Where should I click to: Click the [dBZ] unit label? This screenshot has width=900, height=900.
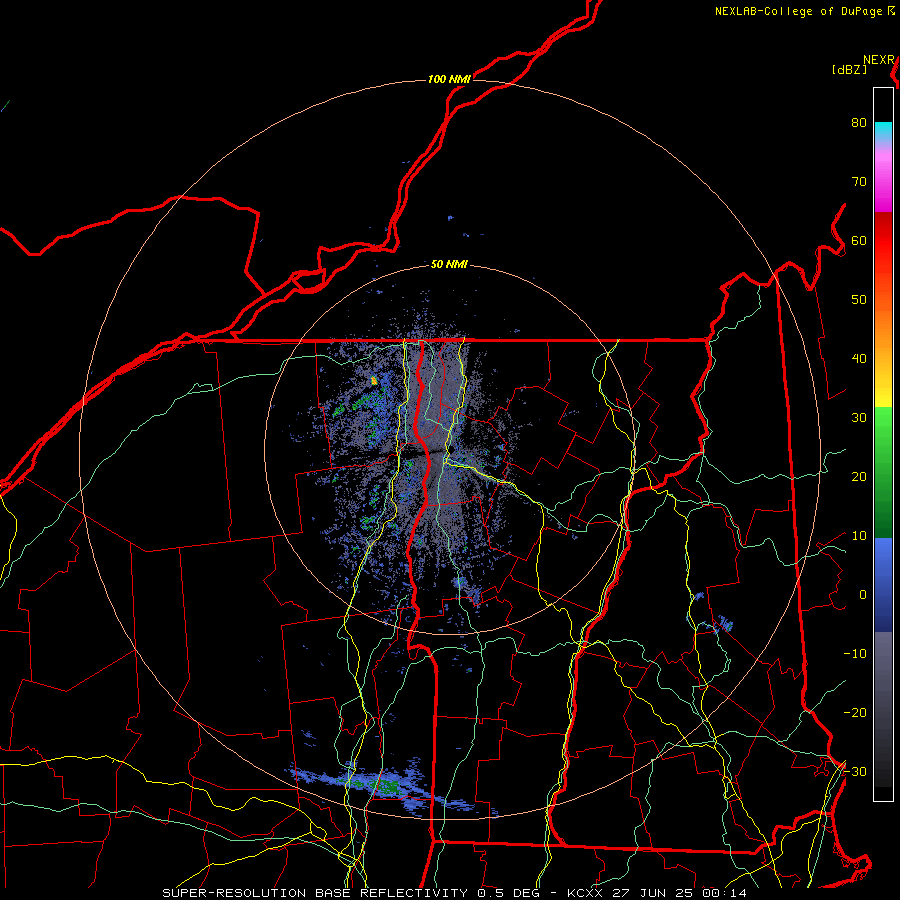(x=849, y=70)
